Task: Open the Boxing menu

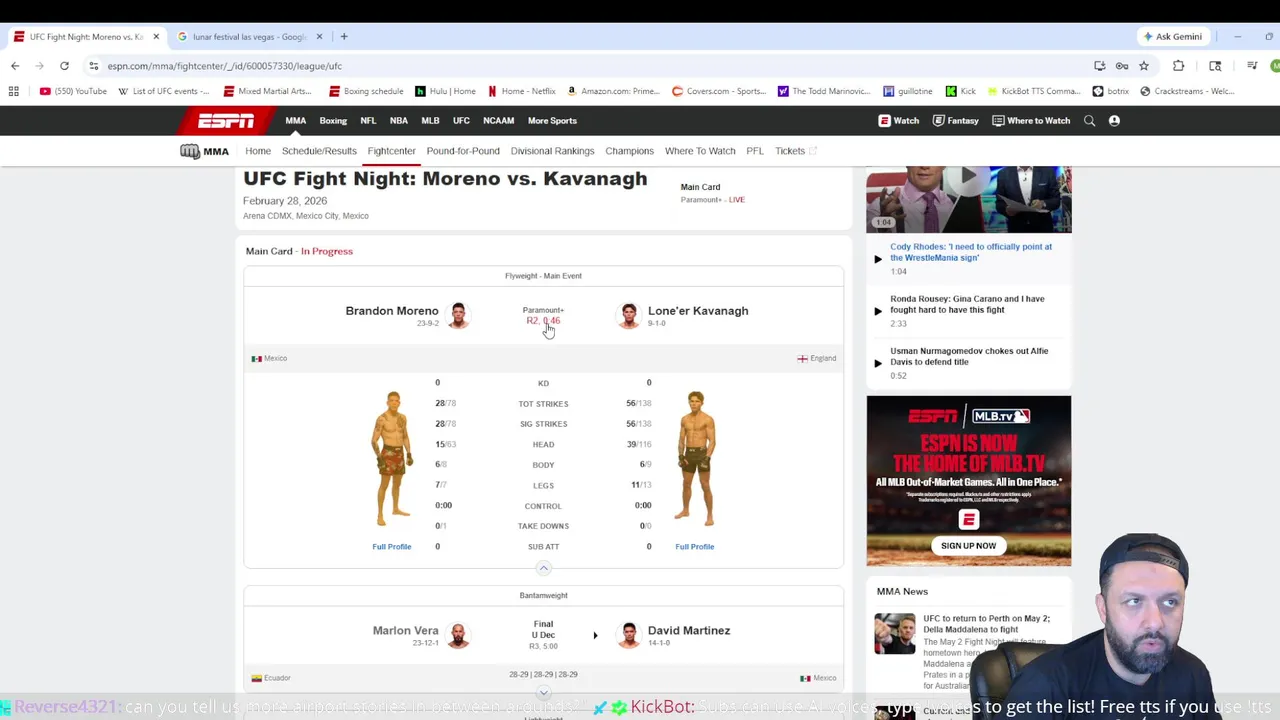Action: [333, 121]
